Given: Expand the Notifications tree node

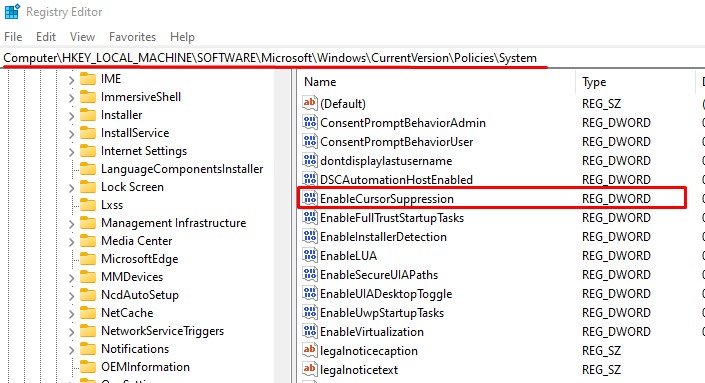Looking at the screenshot, I should pos(71,349).
